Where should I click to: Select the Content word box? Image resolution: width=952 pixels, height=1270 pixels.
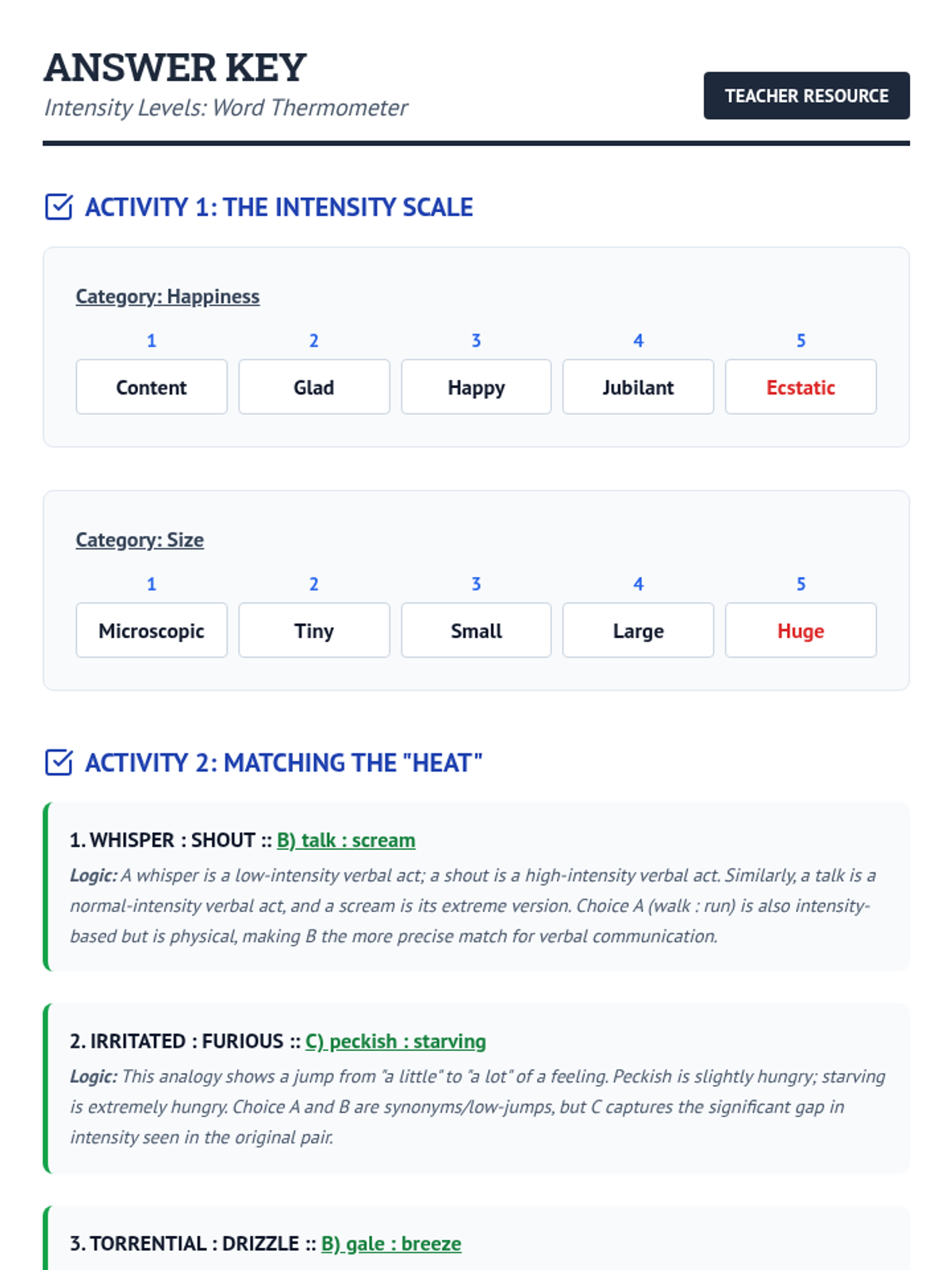152,387
